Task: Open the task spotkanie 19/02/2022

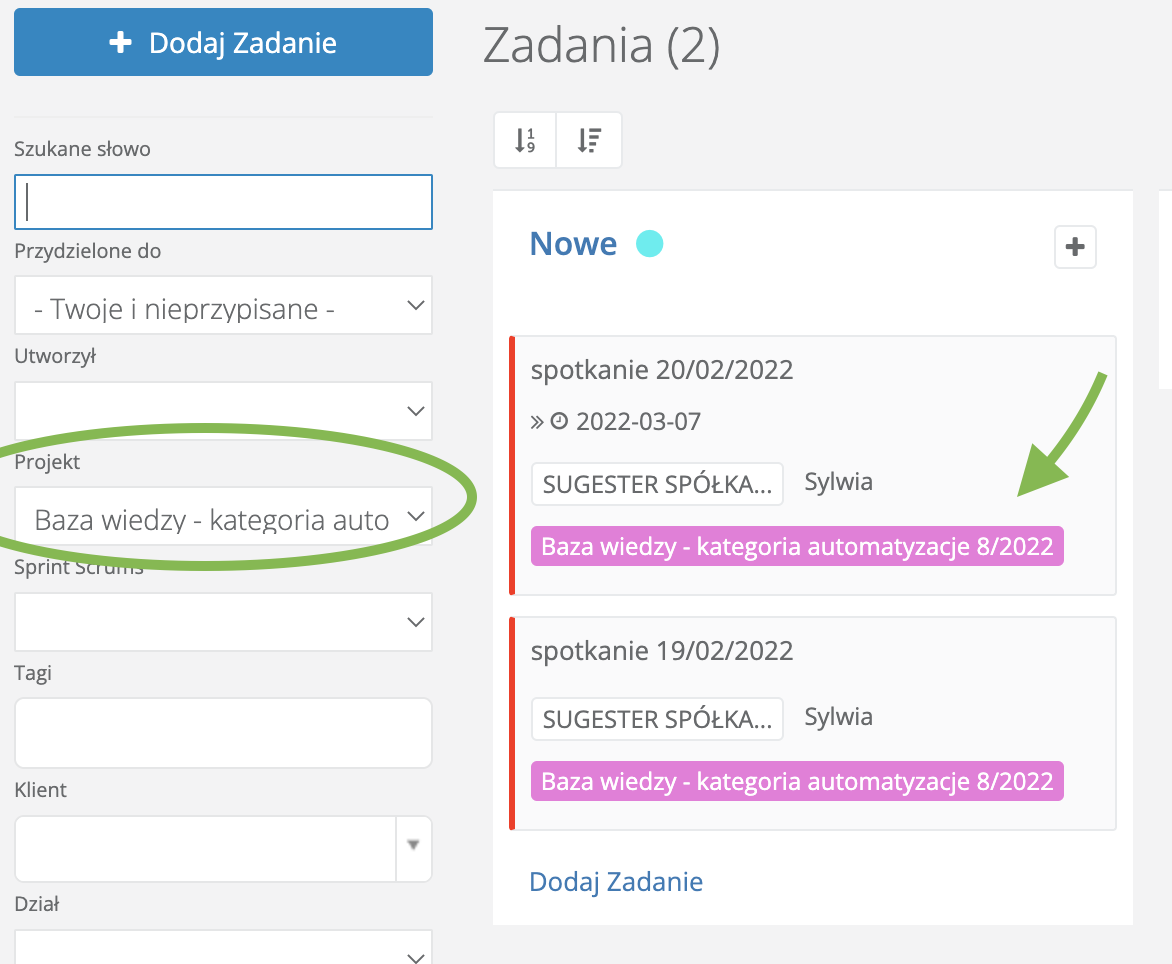Action: (x=662, y=651)
